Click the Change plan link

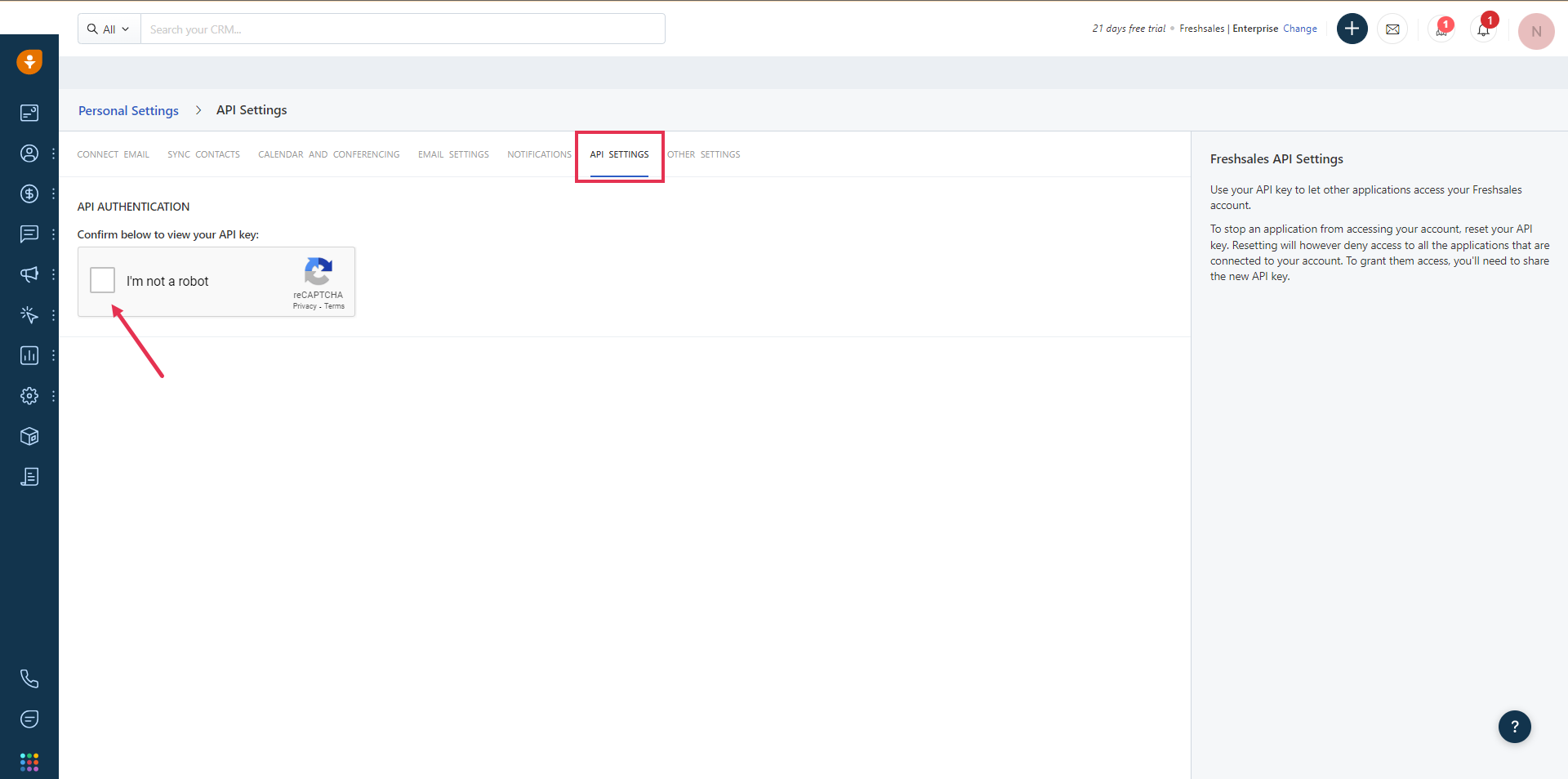[x=1300, y=29]
